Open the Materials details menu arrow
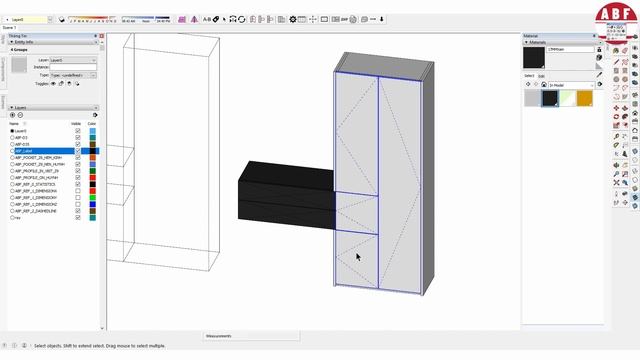 pos(599,84)
